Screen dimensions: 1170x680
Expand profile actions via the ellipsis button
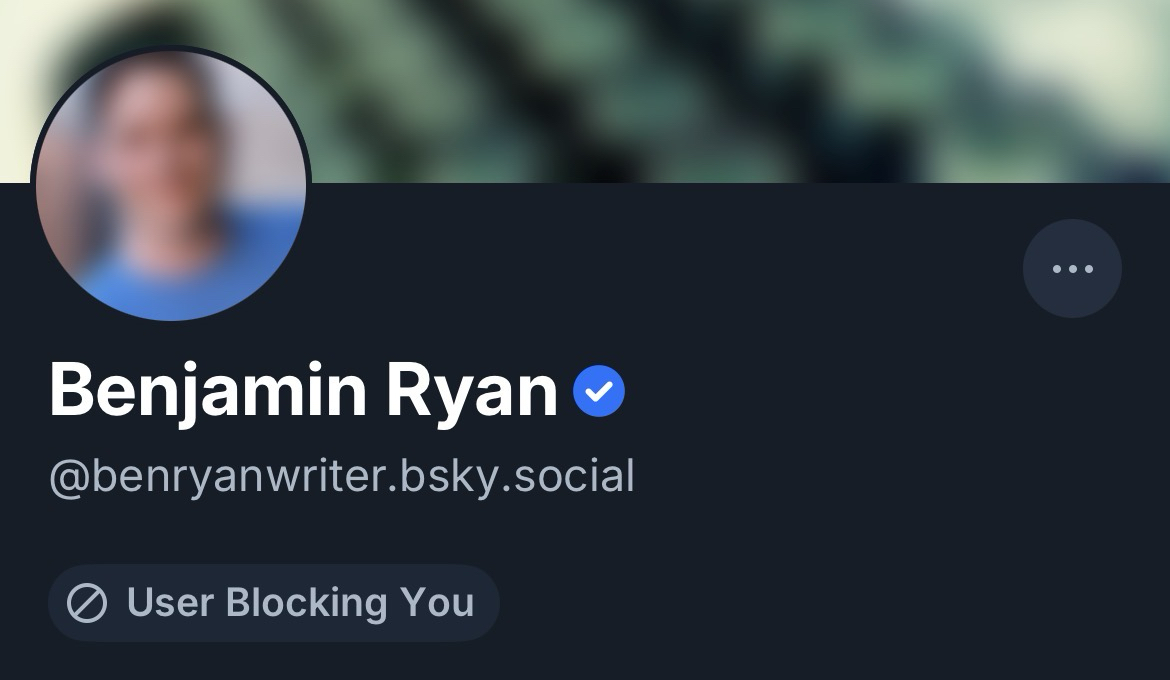(x=1072, y=268)
